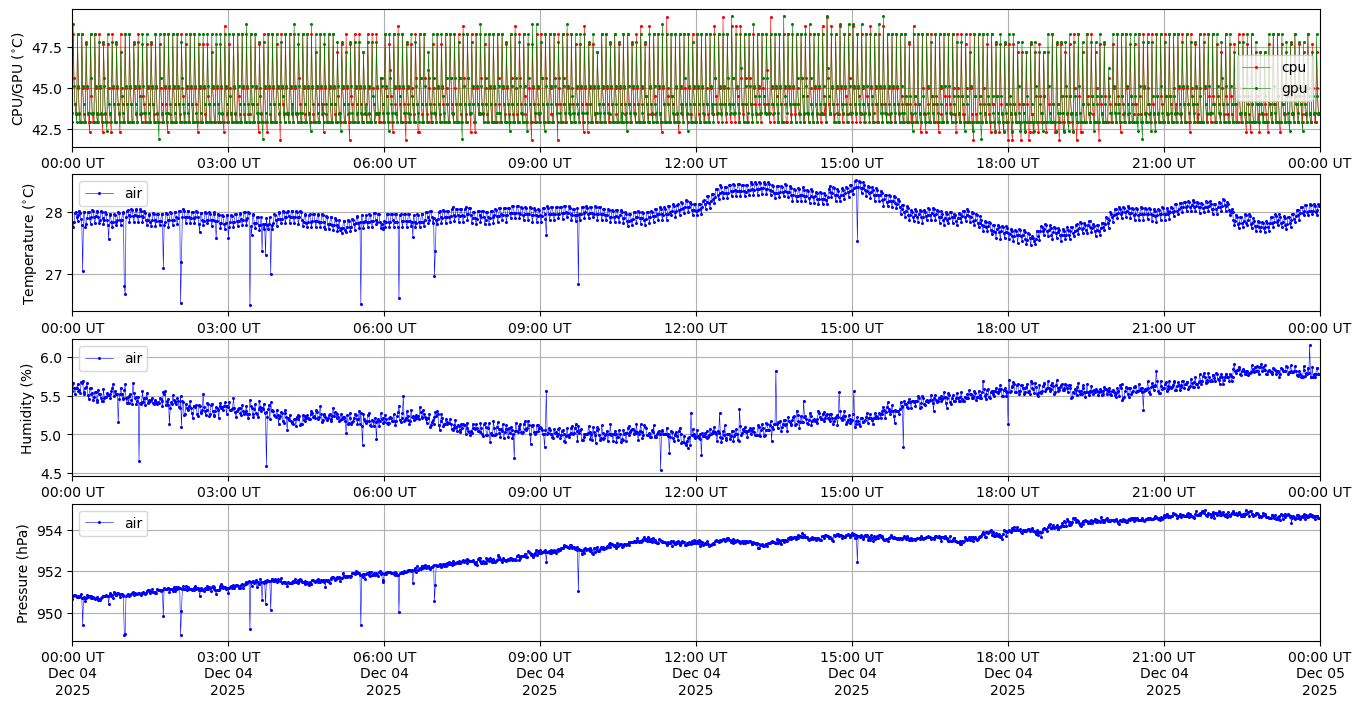This screenshot has width=1361, height=707.
Task: Click the red cpu legend line marker
Action: 1258,67
